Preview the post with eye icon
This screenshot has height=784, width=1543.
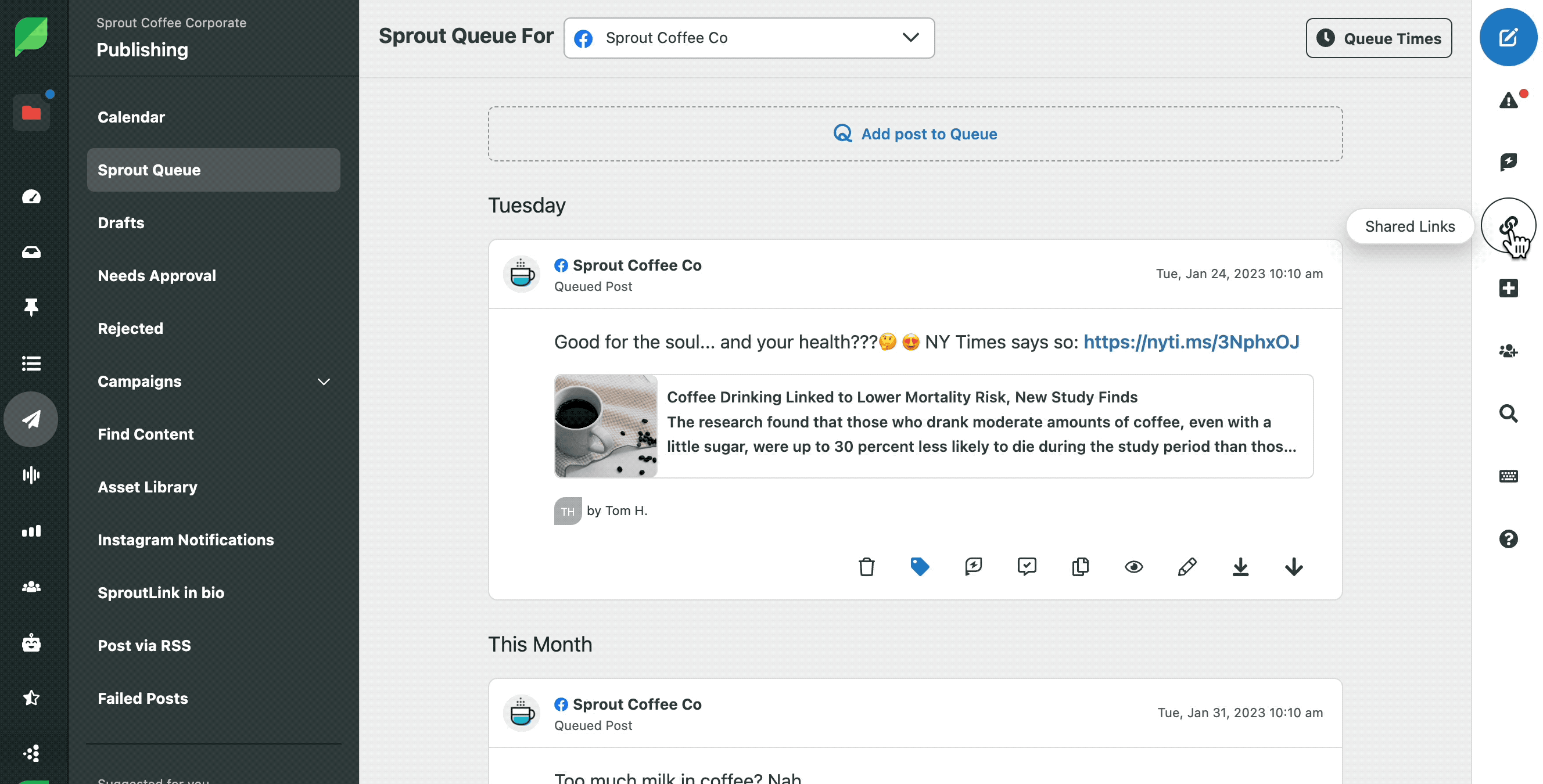(x=1133, y=567)
